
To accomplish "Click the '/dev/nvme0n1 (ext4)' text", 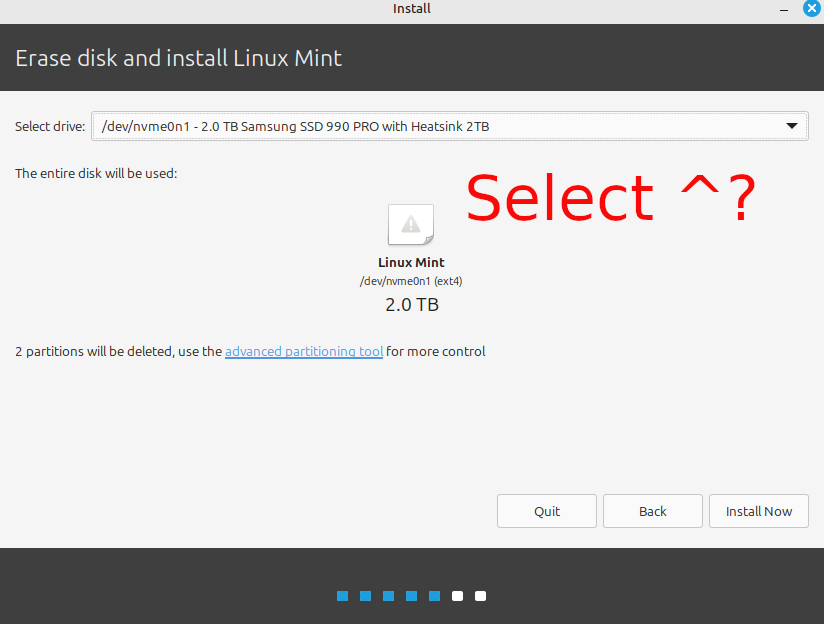I will 411,281.
